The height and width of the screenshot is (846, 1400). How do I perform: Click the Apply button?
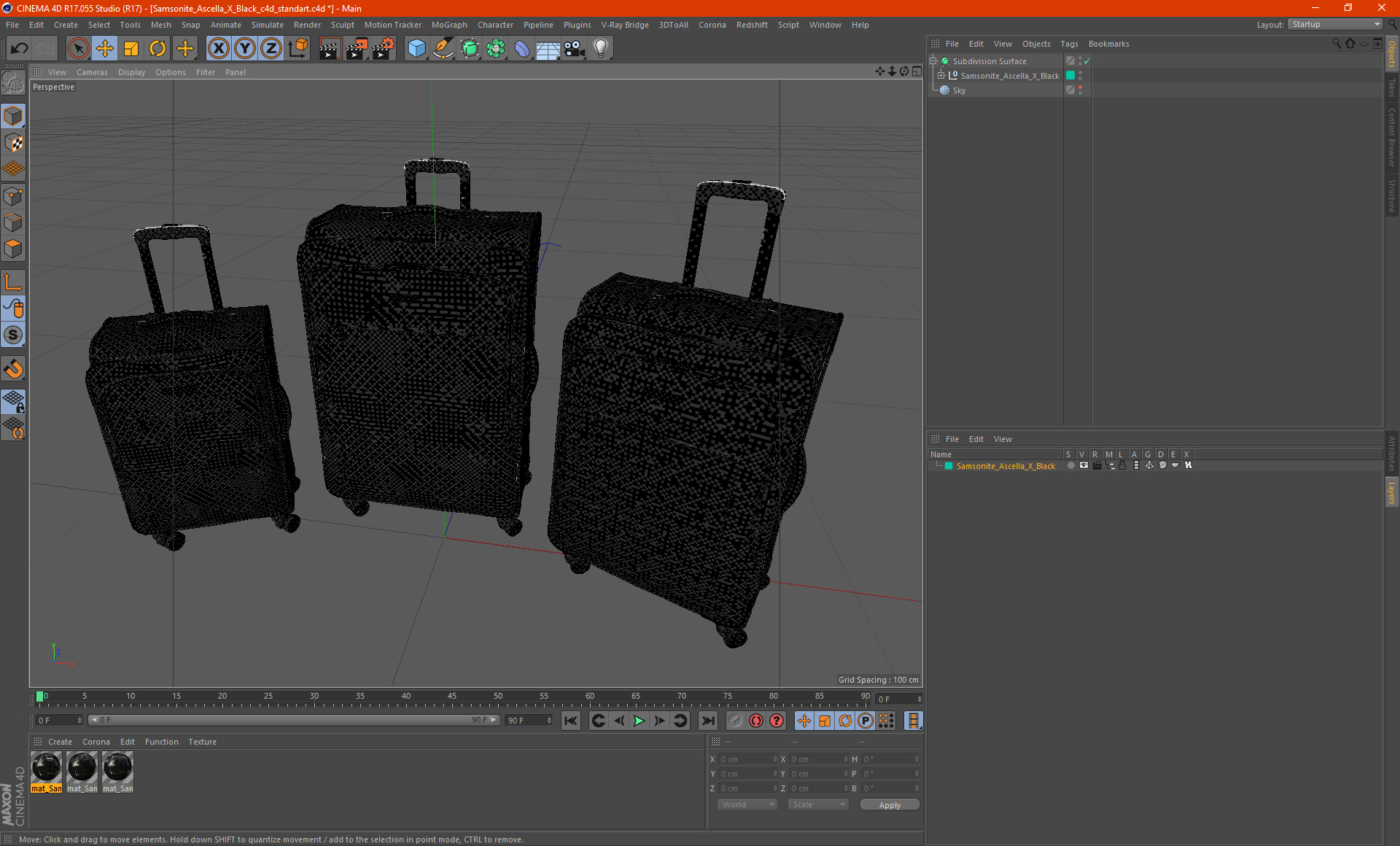point(890,805)
